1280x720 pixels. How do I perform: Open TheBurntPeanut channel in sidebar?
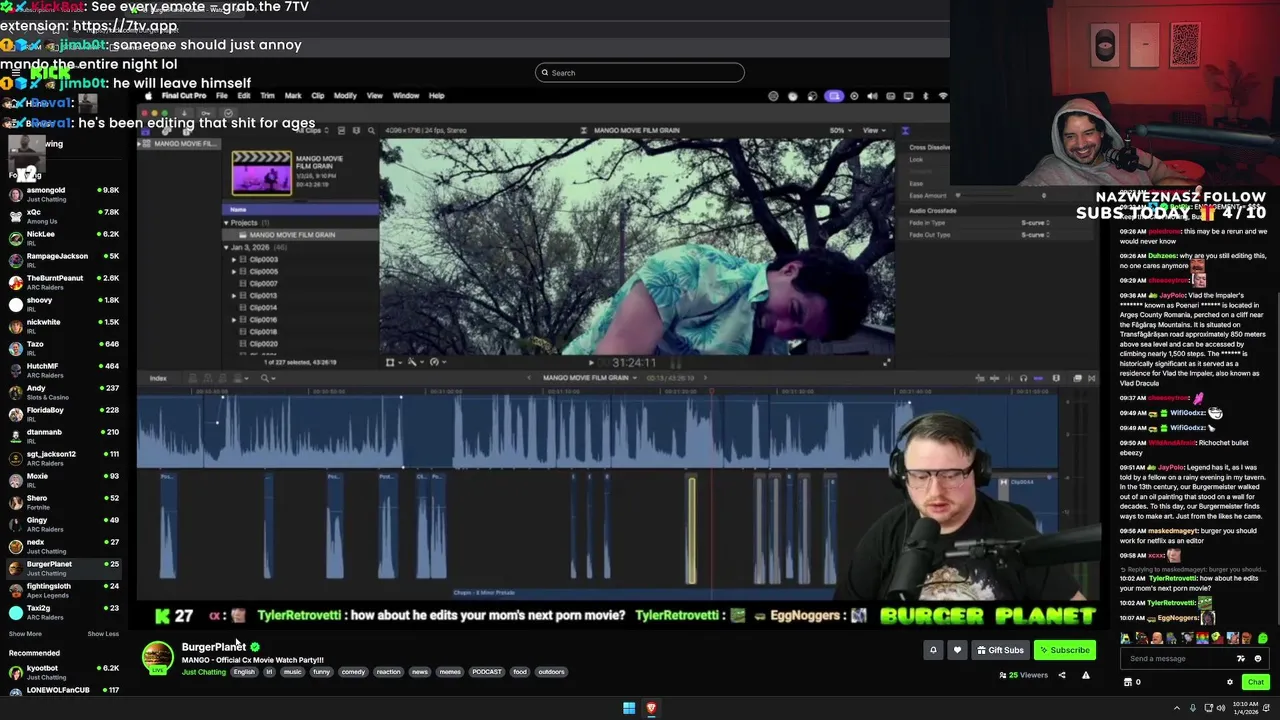tap(64, 282)
